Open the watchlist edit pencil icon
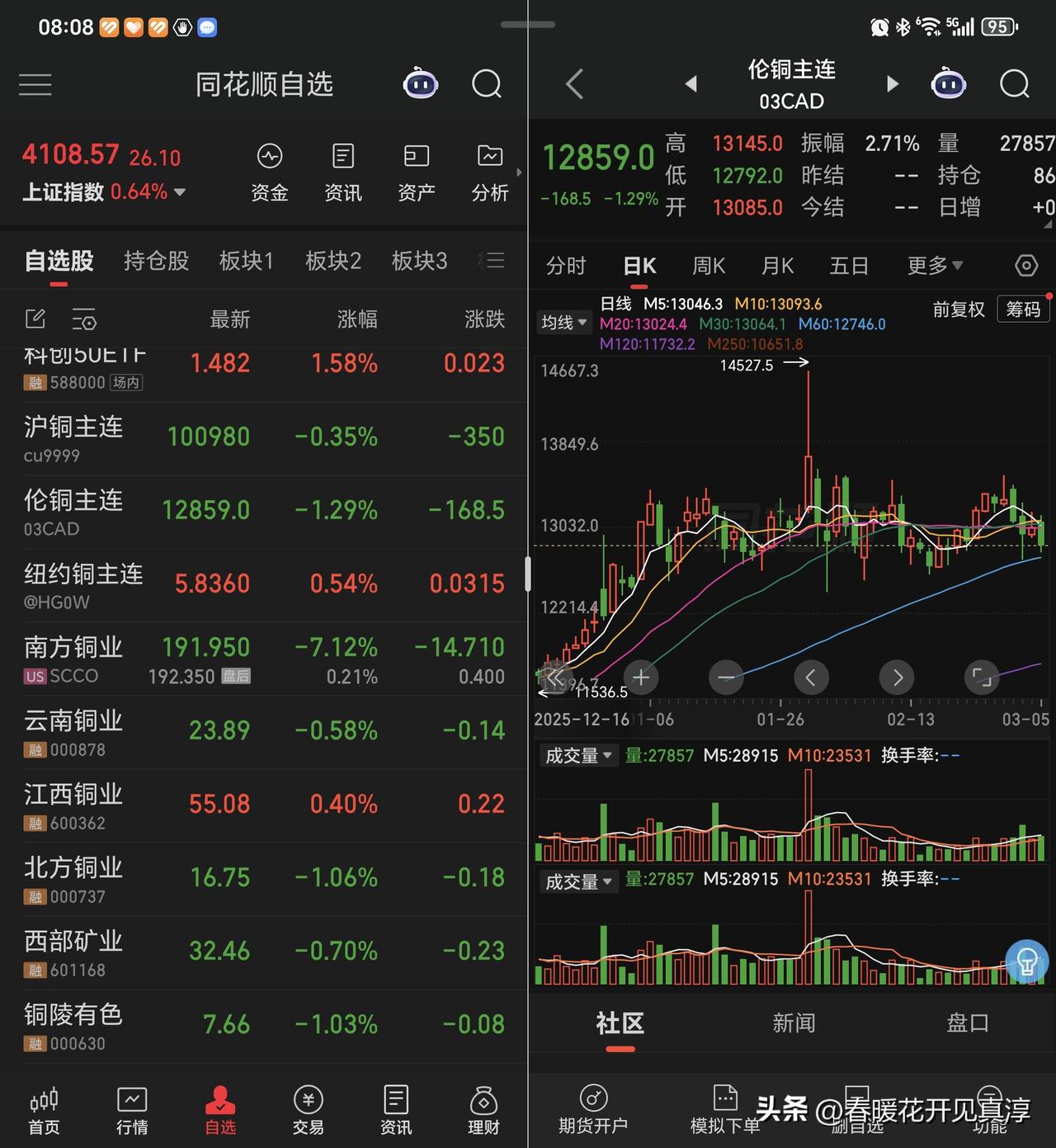This screenshot has height=1148, width=1056. pos(35,319)
